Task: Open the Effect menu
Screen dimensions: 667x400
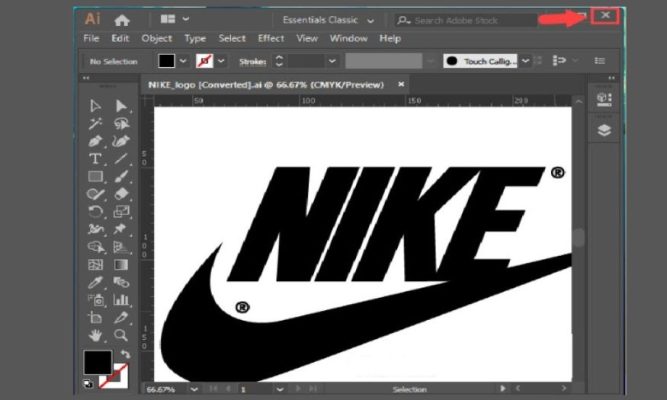Action: (x=271, y=38)
